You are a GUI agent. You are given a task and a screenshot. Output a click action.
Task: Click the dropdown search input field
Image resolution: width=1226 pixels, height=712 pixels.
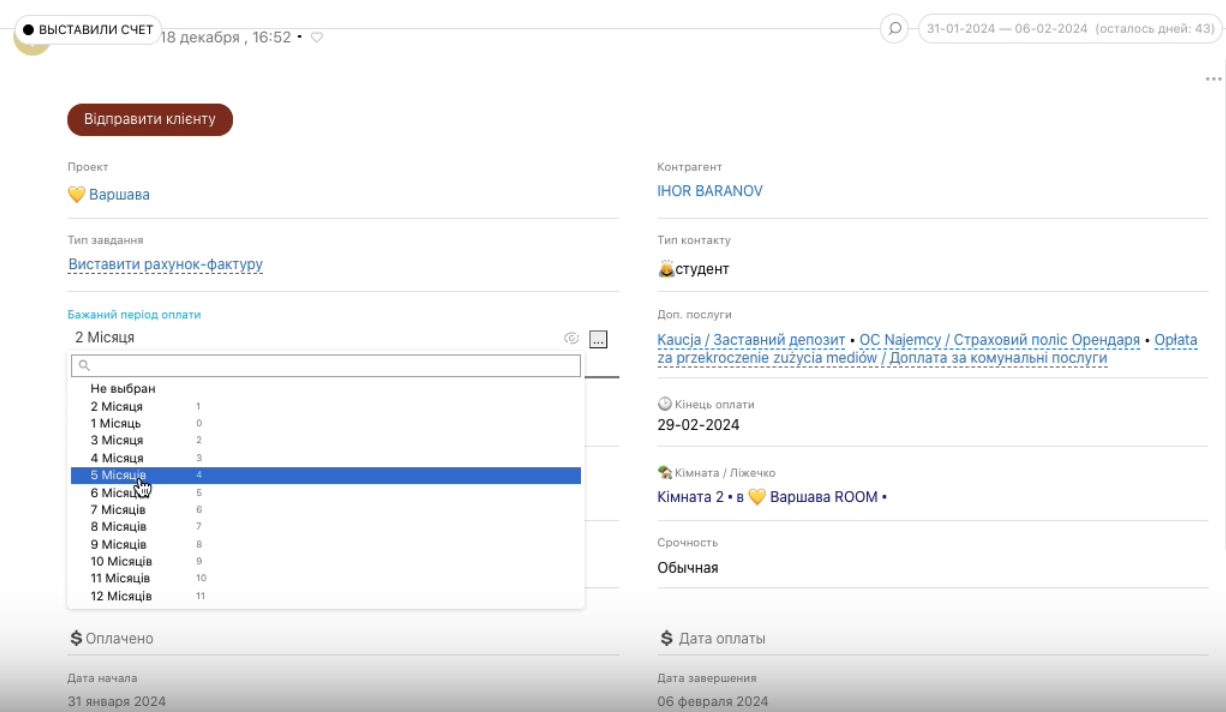pos(326,366)
